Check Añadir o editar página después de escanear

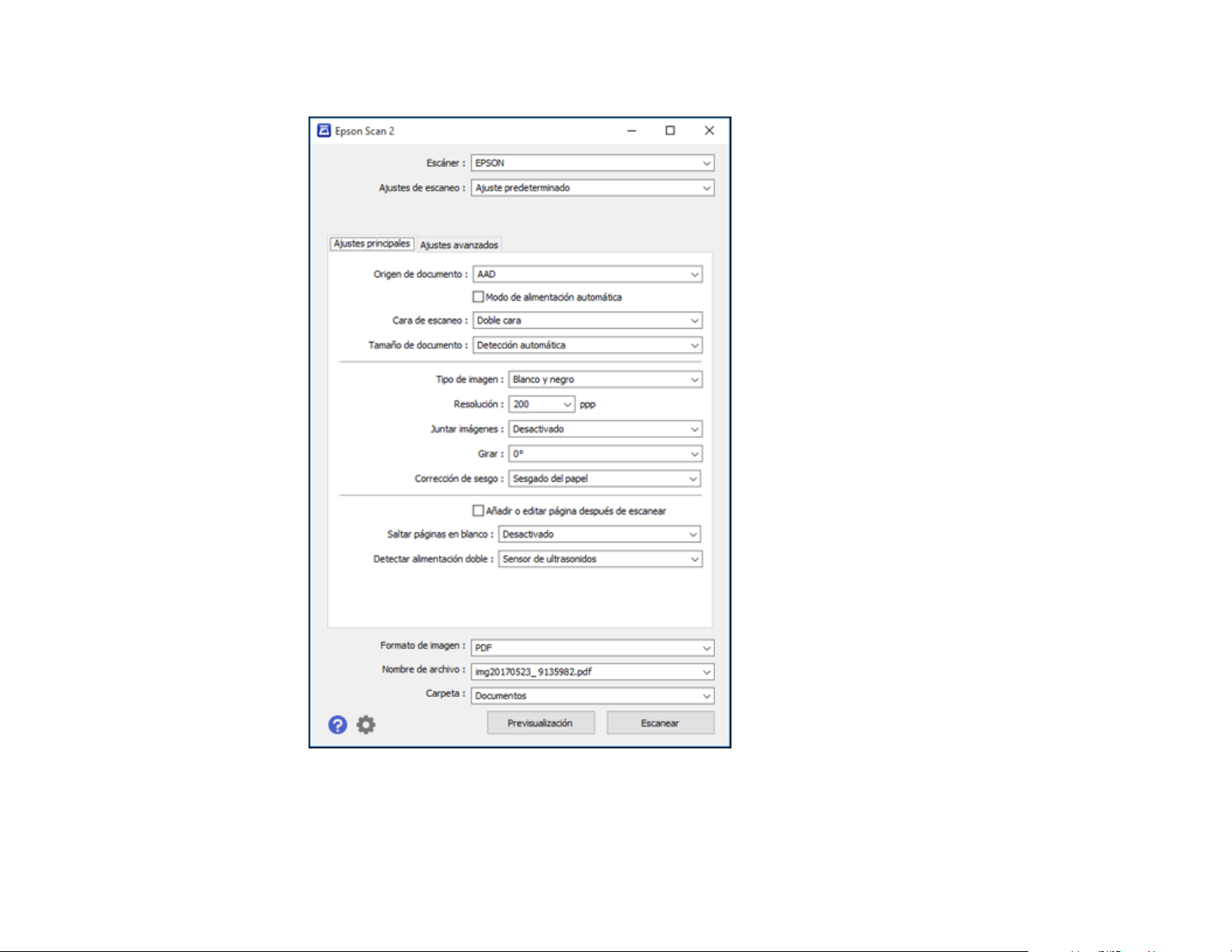point(479,511)
